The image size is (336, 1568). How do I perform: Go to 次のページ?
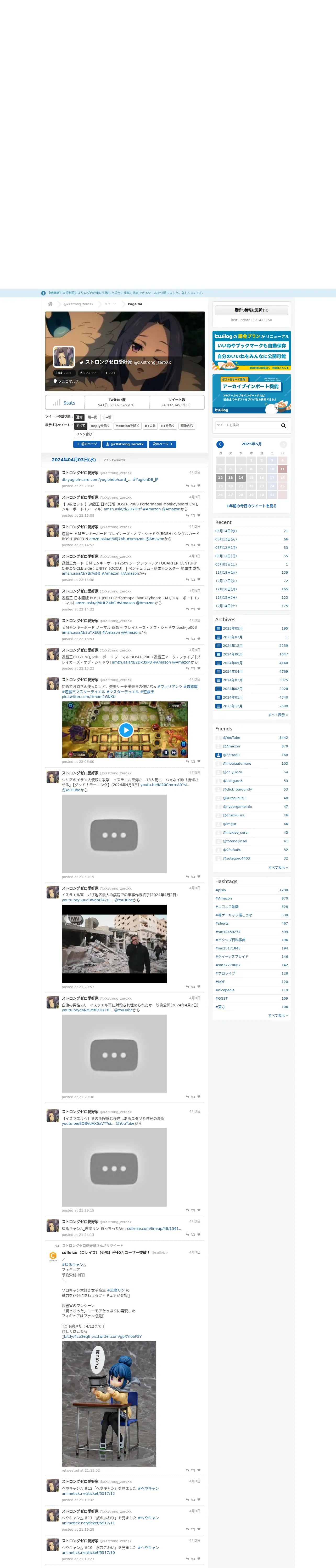tap(163, 444)
